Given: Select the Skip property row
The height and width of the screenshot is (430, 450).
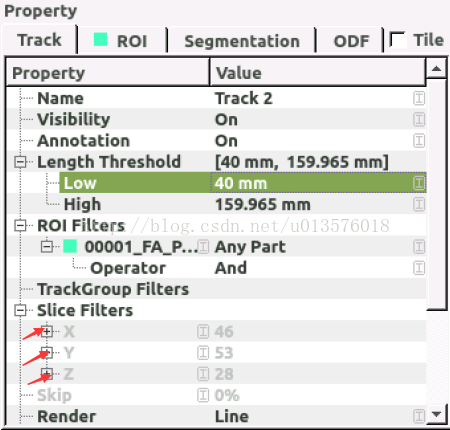Looking at the screenshot, I should tap(216, 395).
